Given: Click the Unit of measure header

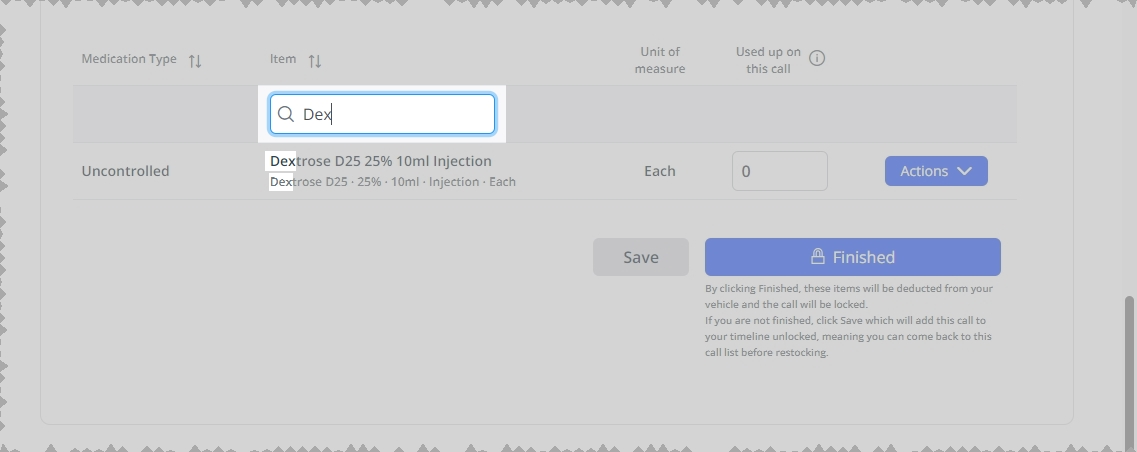Looking at the screenshot, I should (x=659, y=60).
